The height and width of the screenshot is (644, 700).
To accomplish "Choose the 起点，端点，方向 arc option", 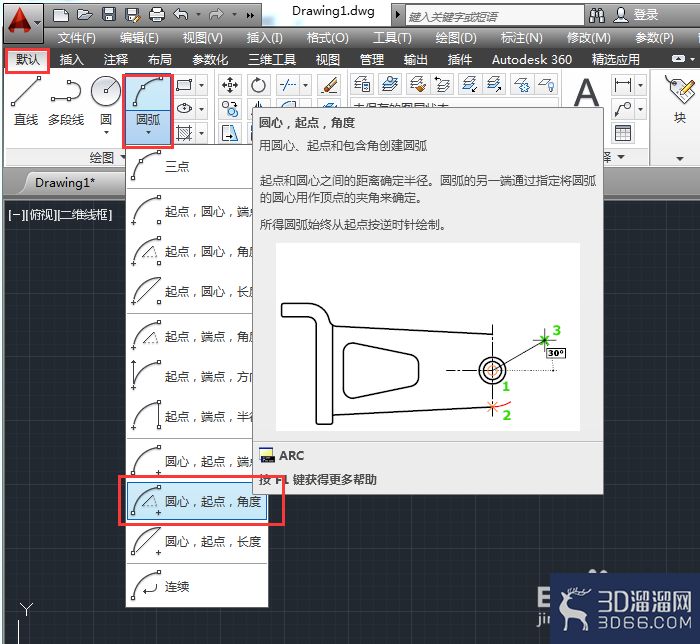I will coord(189,376).
